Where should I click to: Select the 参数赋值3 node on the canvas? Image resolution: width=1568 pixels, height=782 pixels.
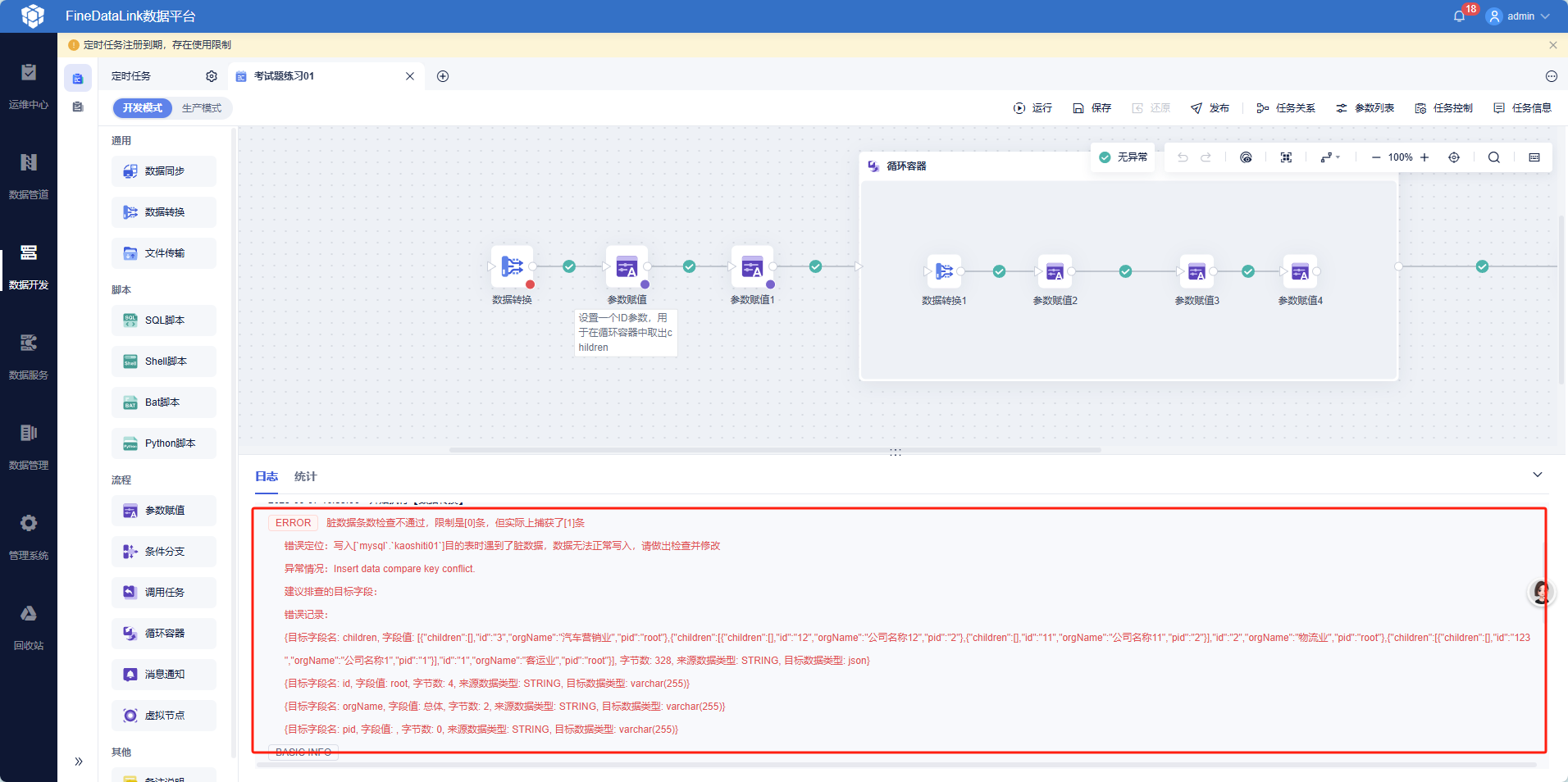pyautogui.click(x=1197, y=271)
